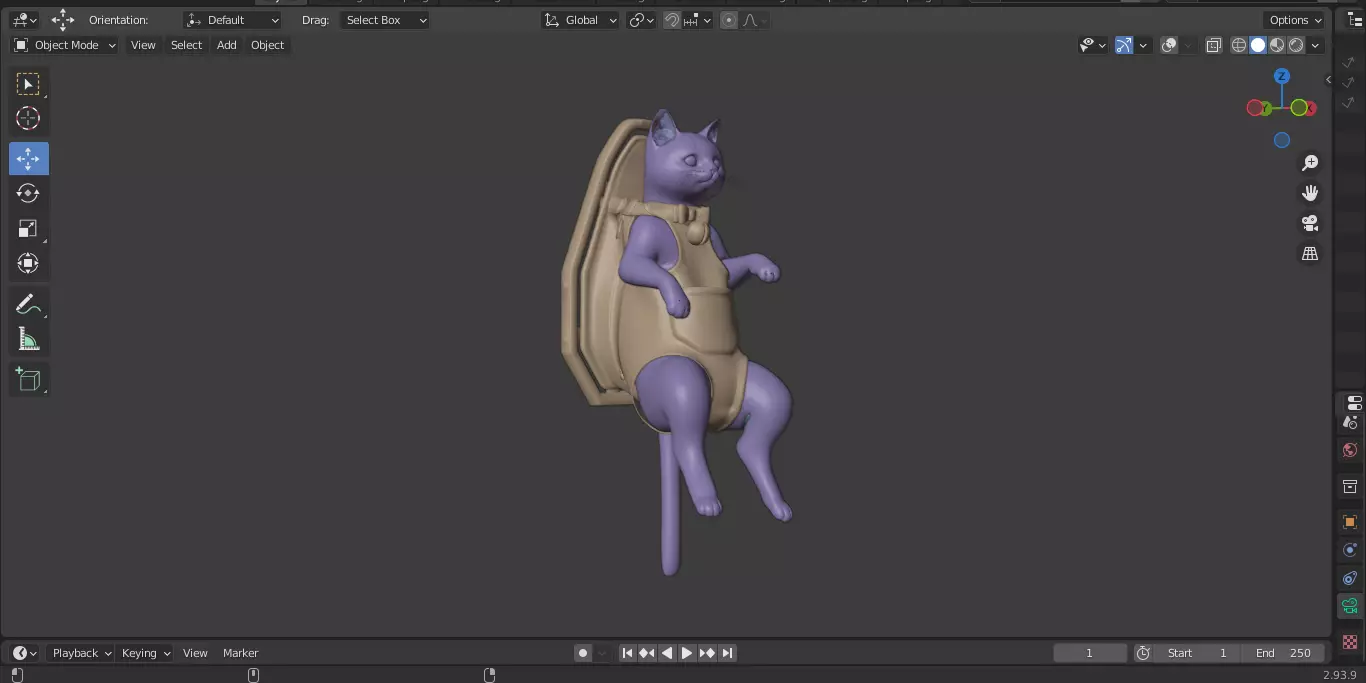Viewport: 1366px width, 683px height.
Task: Open the Orientation Default dropdown
Action: (233, 20)
